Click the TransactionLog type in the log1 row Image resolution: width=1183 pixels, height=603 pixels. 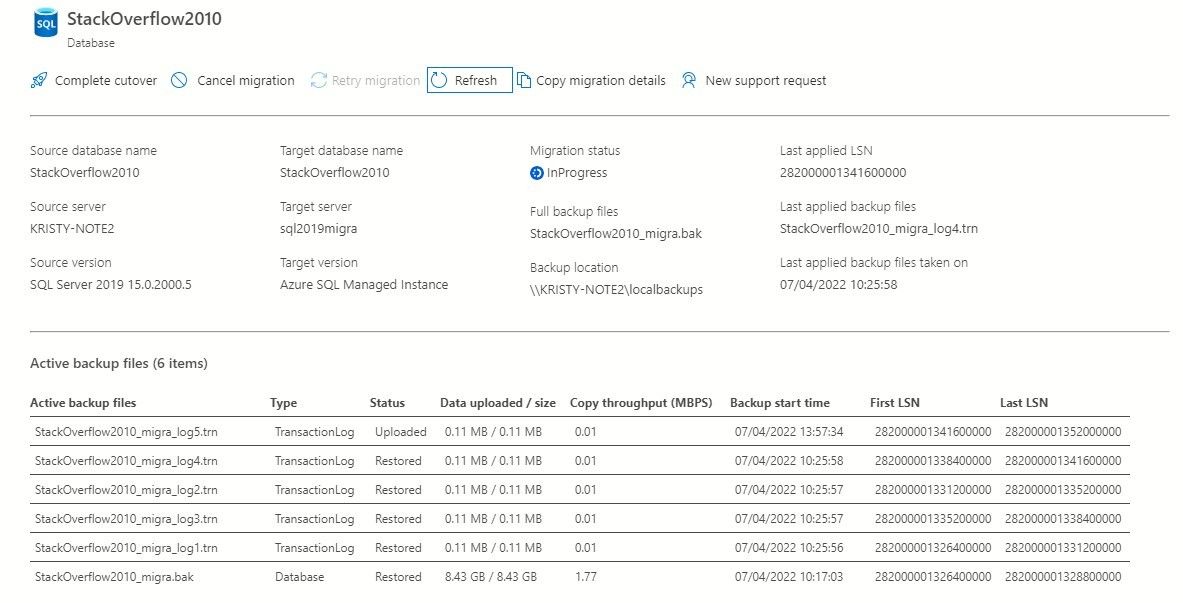[x=315, y=548]
